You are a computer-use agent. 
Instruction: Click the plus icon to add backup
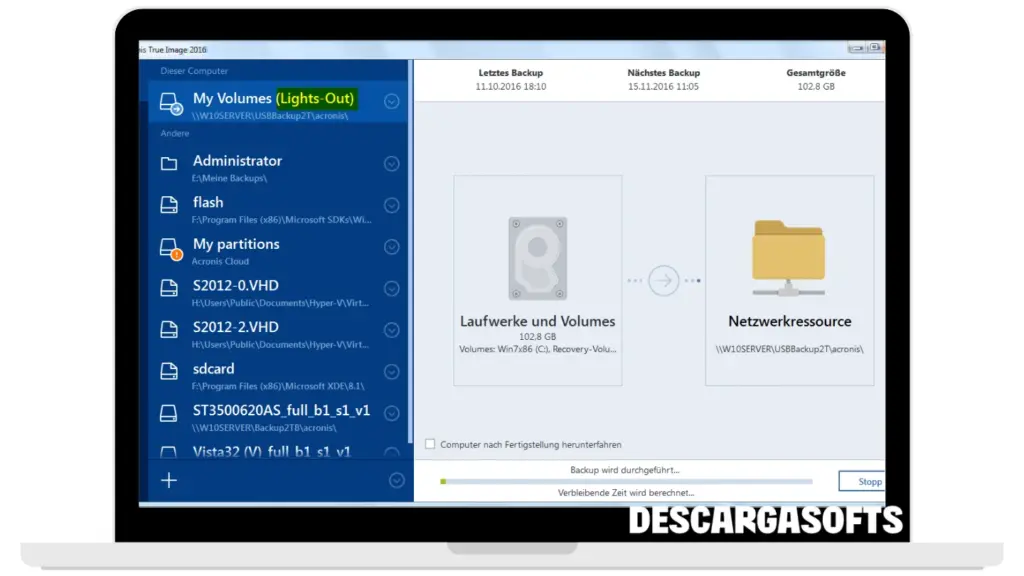click(169, 480)
